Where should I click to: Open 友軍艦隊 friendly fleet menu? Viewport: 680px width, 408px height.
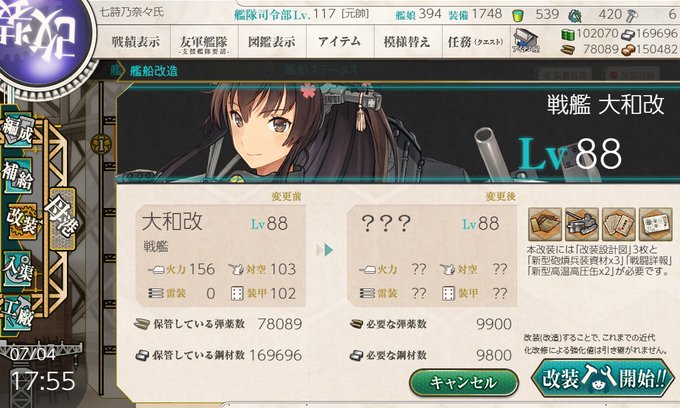(203, 42)
